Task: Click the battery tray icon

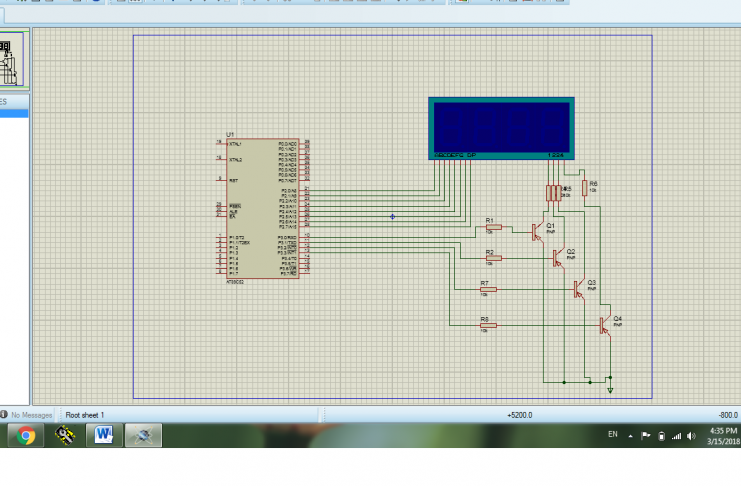Action: [x=662, y=436]
